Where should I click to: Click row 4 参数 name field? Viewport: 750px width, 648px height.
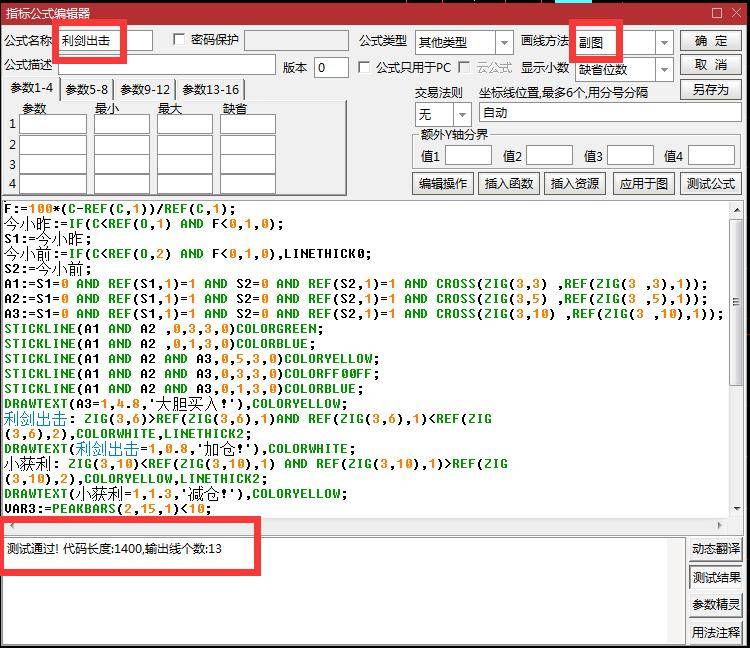tap(53, 184)
